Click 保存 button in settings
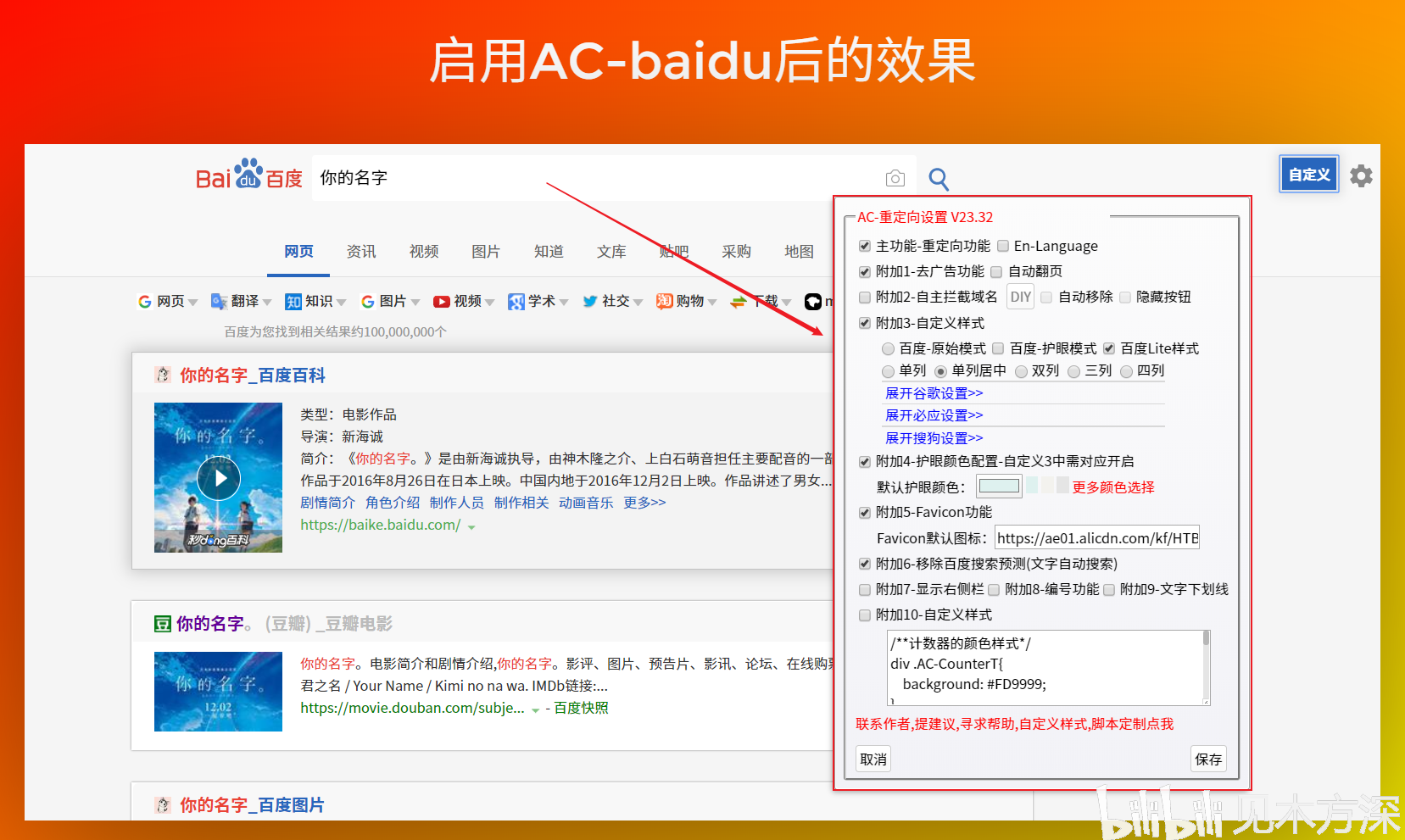The image size is (1405, 840). (1208, 759)
